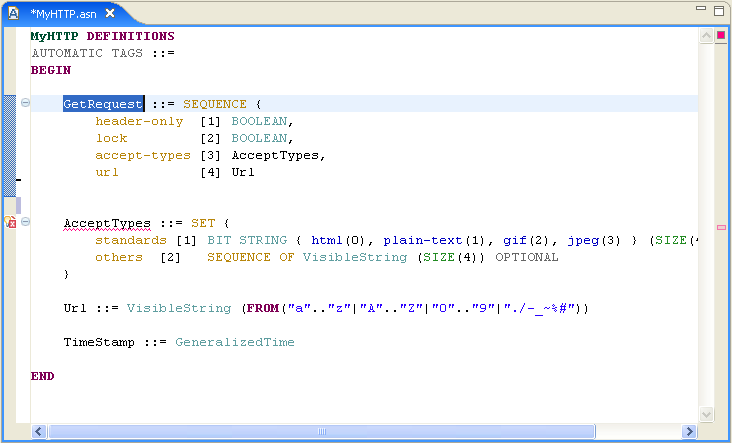The image size is (732, 443).
Task: Click the ASN file icon on the editor tab
Action: [x=14, y=12]
